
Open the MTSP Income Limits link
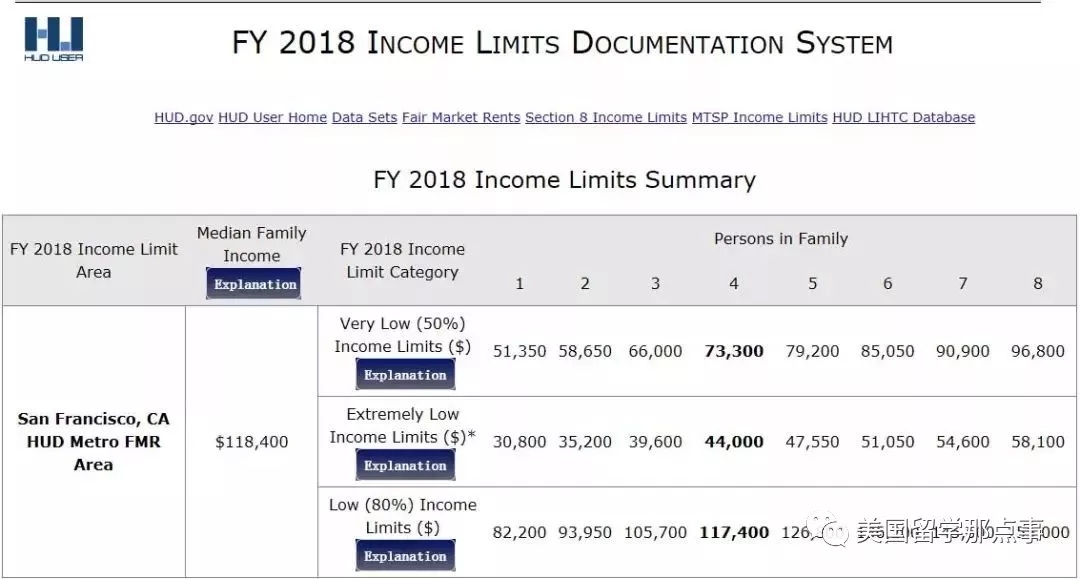click(760, 117)
